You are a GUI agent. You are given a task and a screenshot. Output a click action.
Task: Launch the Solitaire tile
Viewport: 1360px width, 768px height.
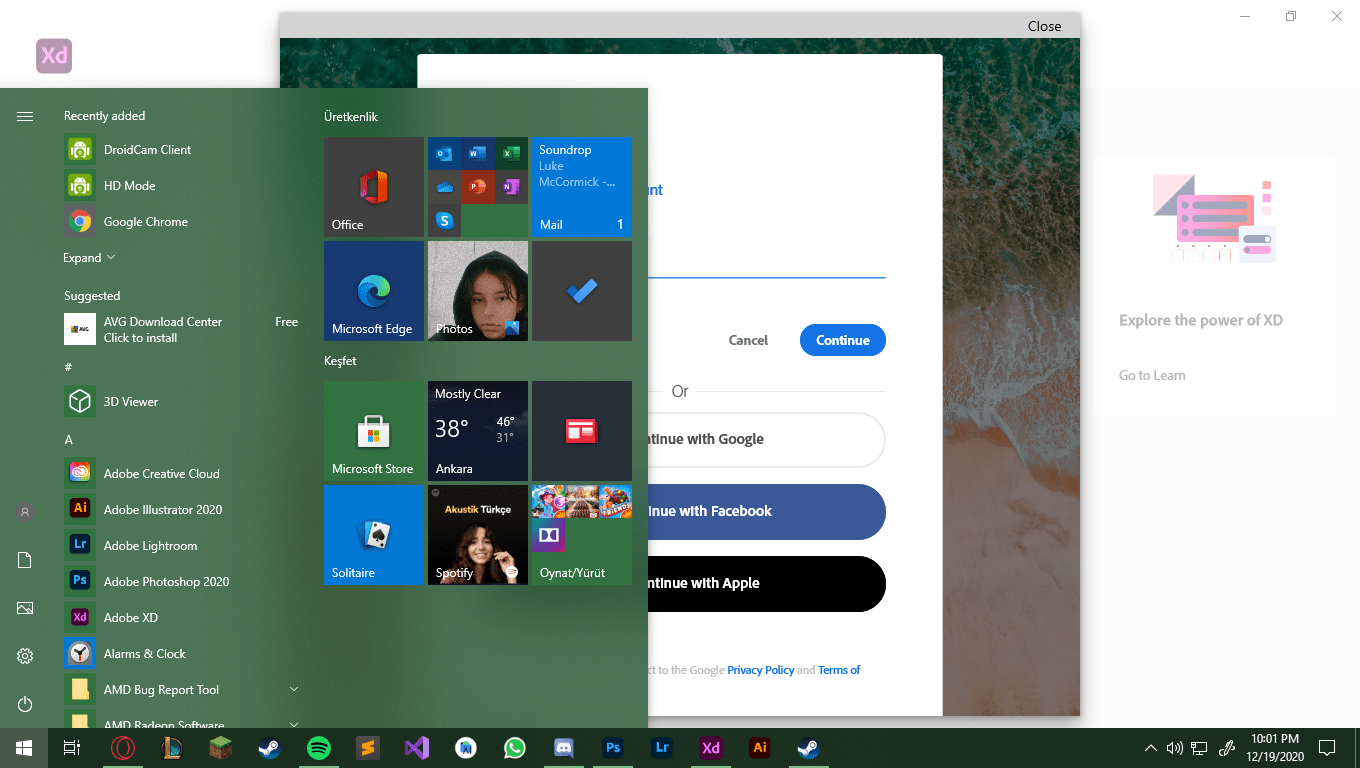(x=374, y=535)
